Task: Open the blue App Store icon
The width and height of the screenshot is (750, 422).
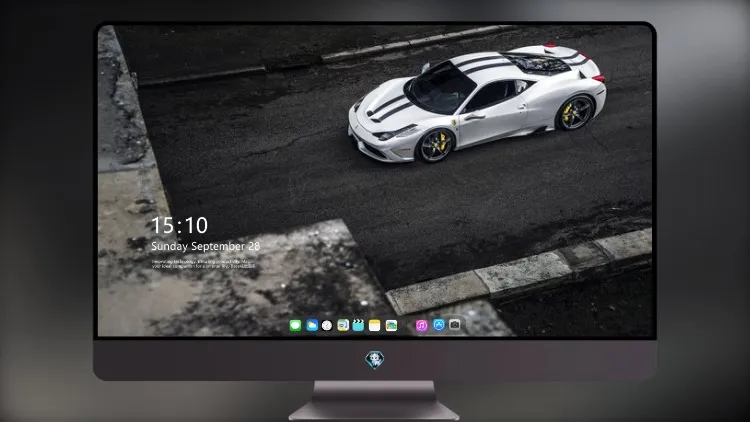Action: 439,325
